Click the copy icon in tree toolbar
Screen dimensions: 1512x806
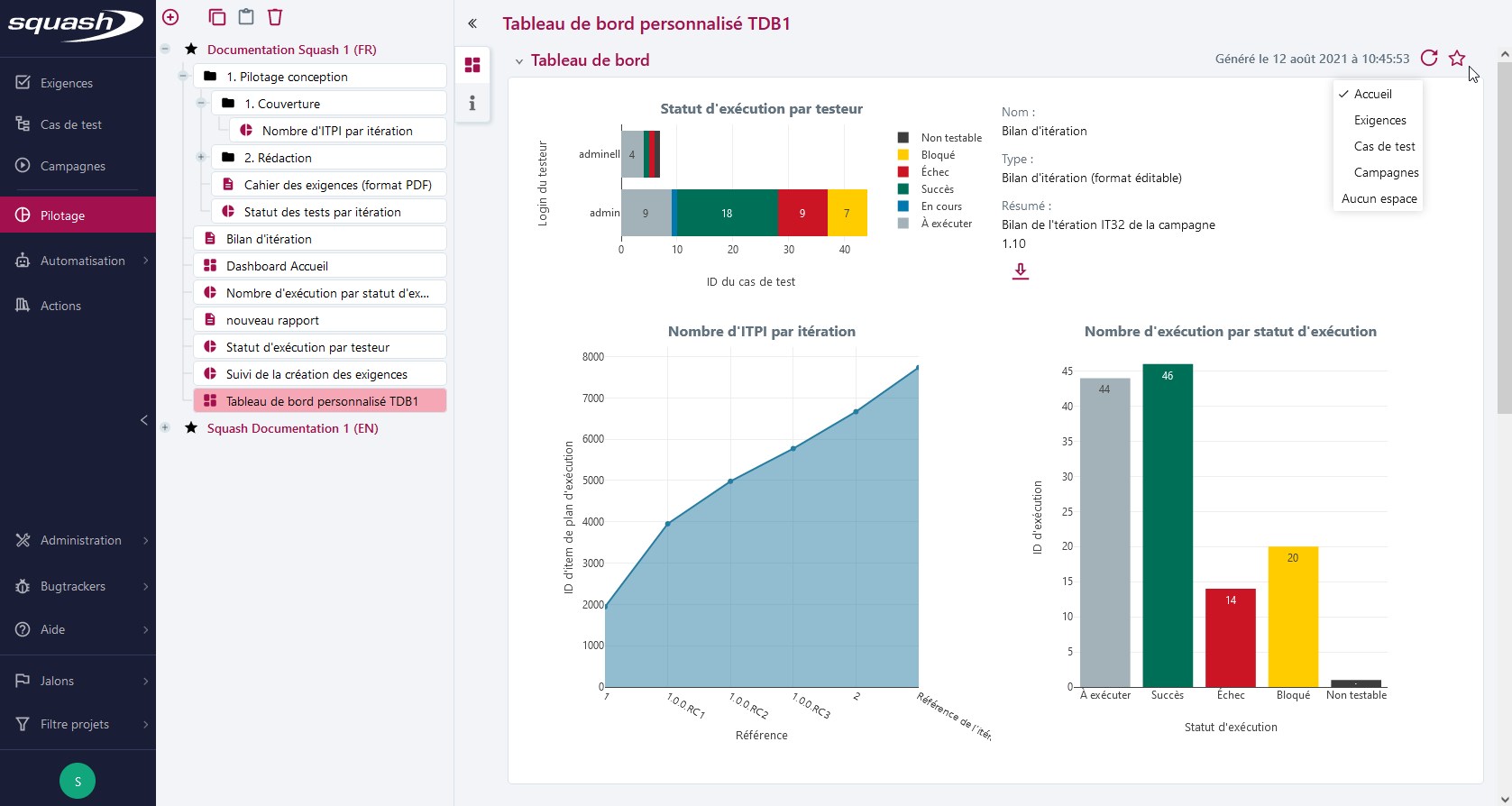(216, 17)
